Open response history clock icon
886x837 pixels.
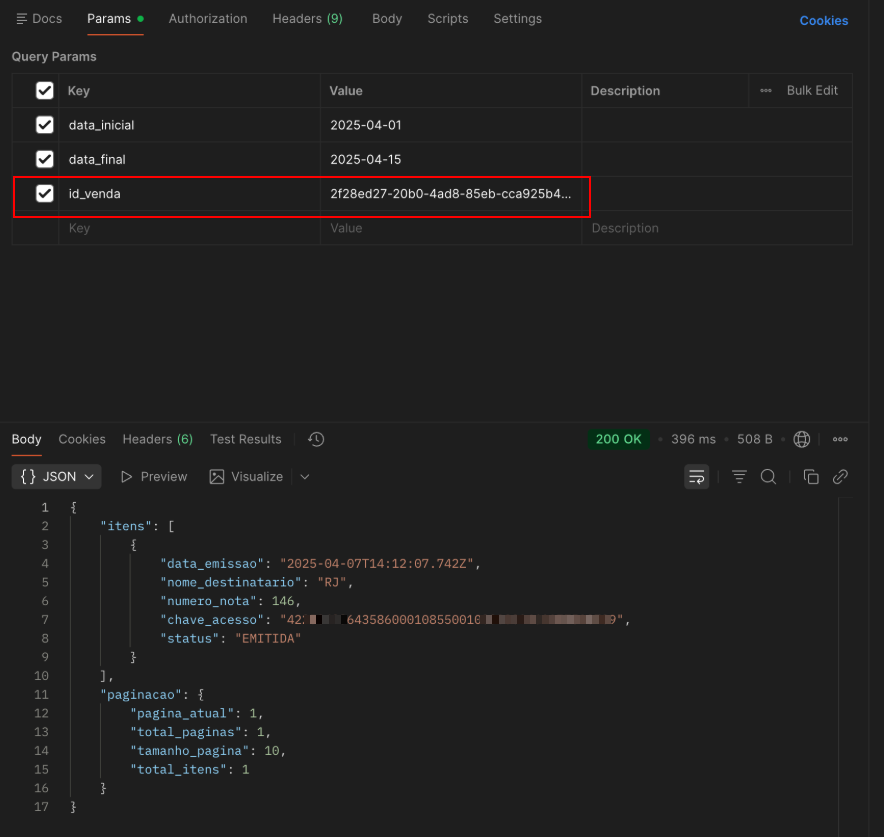[x=316, y=439]
